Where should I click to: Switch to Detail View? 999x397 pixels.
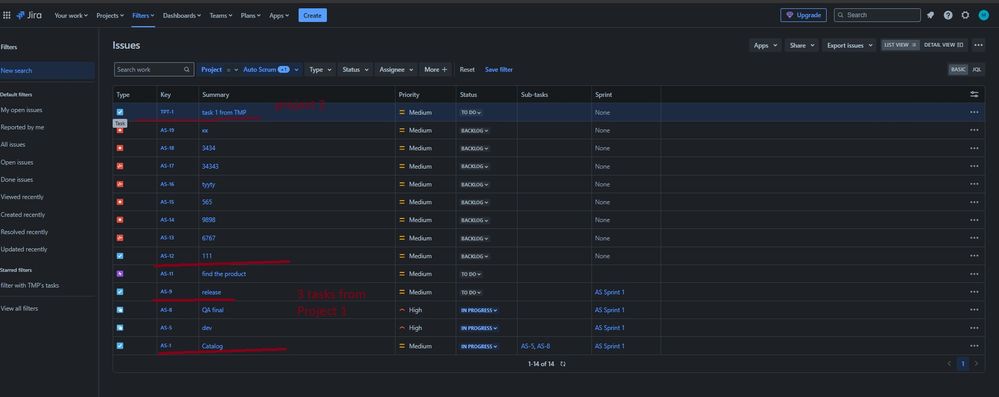click(944, 45)
